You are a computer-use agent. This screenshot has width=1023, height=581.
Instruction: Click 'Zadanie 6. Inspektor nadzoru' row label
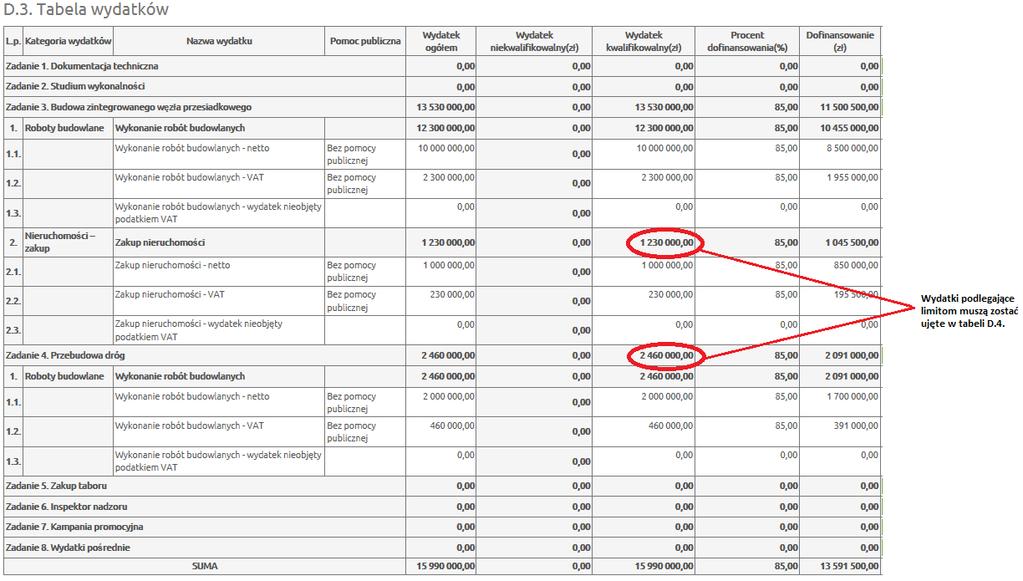(x=67, y=507)
